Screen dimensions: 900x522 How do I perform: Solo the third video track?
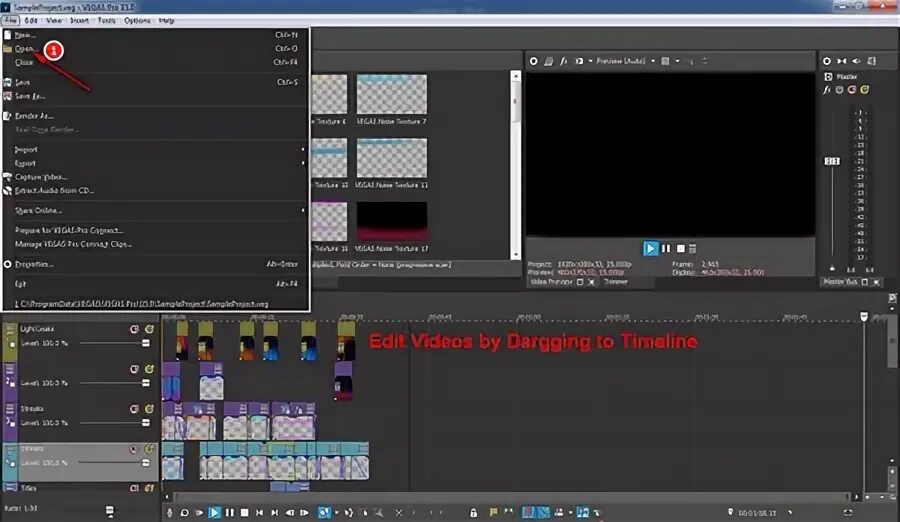coord(149,409)
